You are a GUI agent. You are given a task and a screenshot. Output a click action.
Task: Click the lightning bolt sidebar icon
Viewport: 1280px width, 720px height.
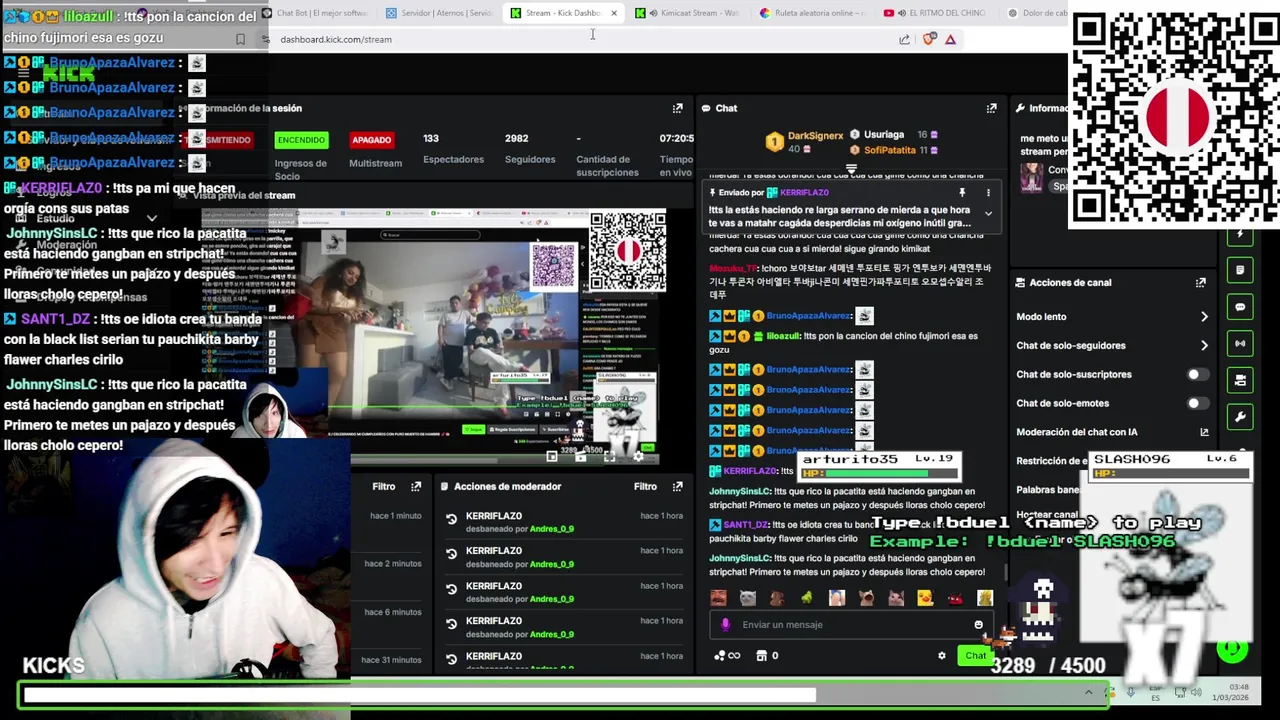pos(1240,234)
